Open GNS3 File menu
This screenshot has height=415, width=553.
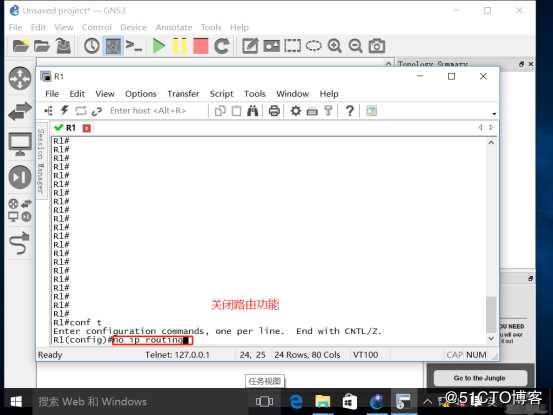16,27
